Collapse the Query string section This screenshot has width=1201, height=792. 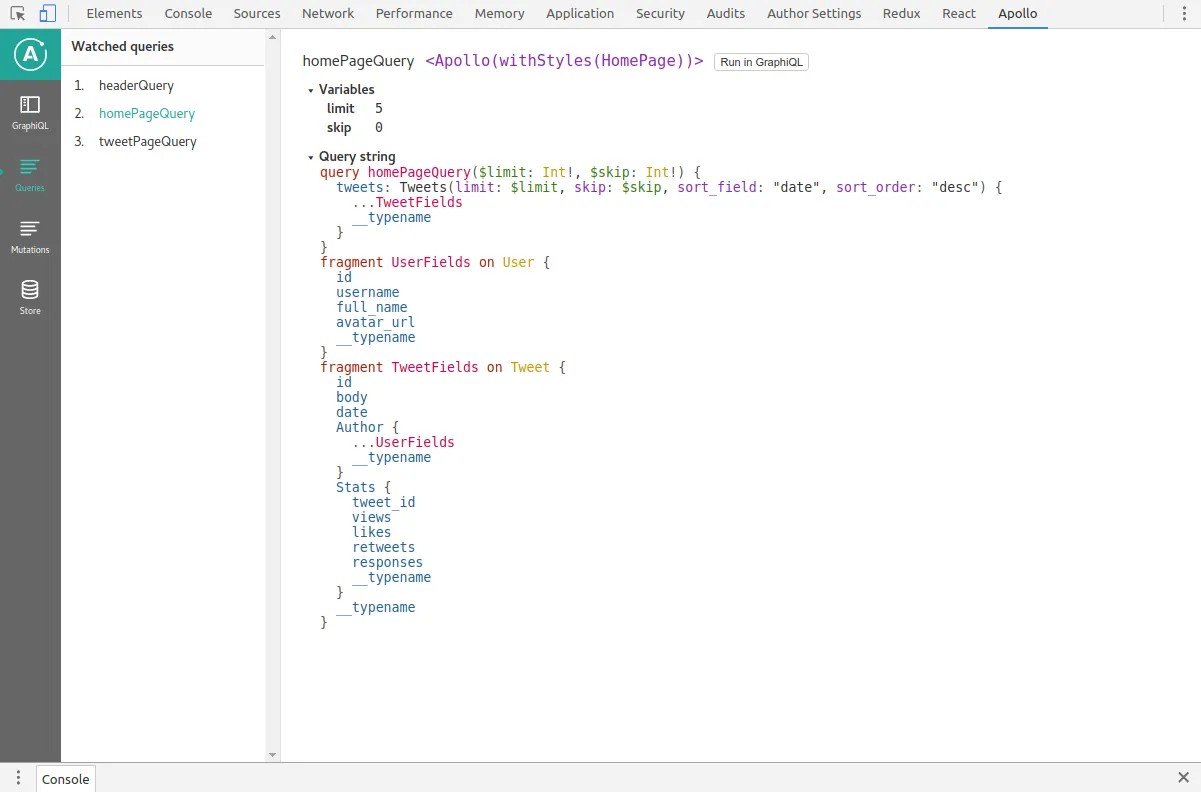[x=311, y=158]
